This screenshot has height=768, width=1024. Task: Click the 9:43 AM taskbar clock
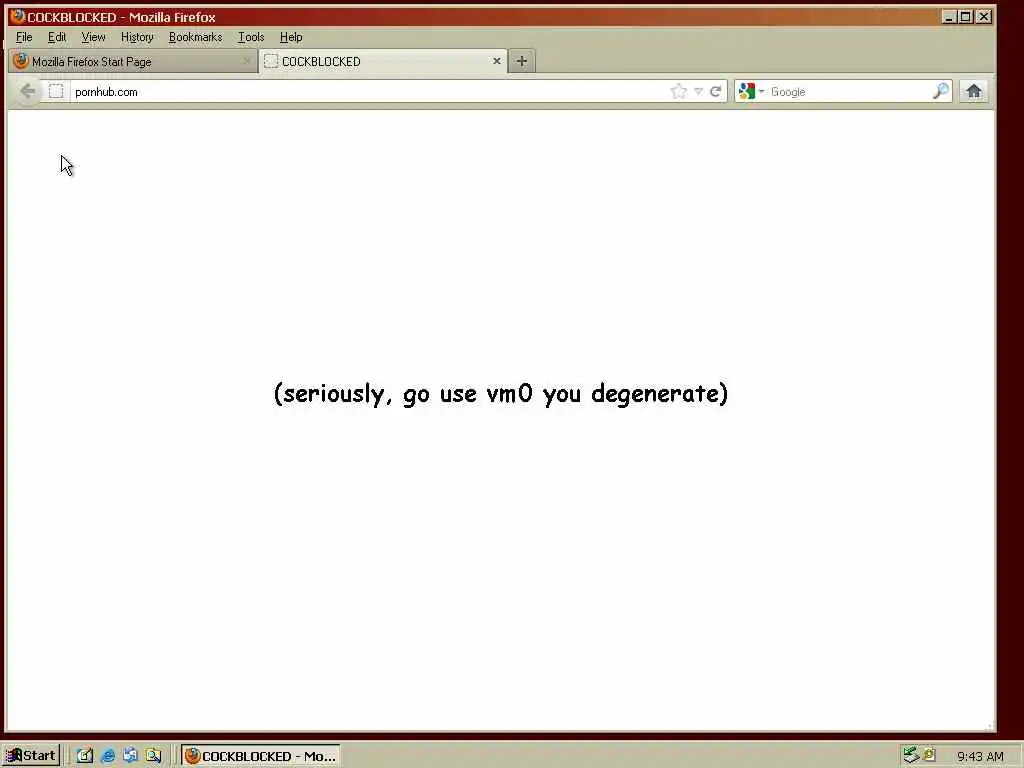[x=980, y=756]
